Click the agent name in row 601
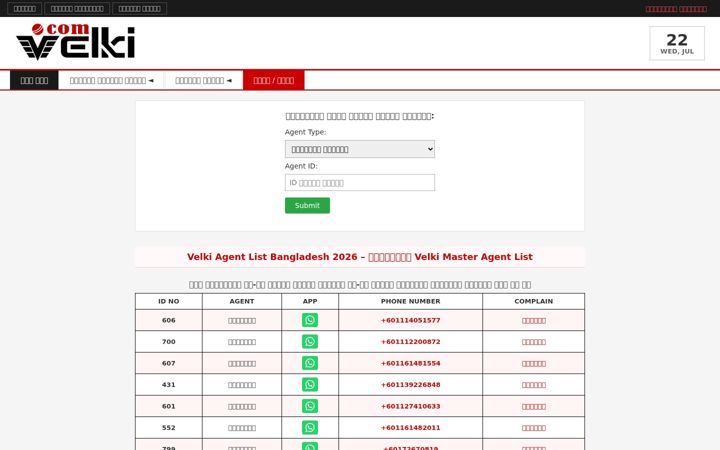This screenshot has width=720, height=450. [242, 407]
